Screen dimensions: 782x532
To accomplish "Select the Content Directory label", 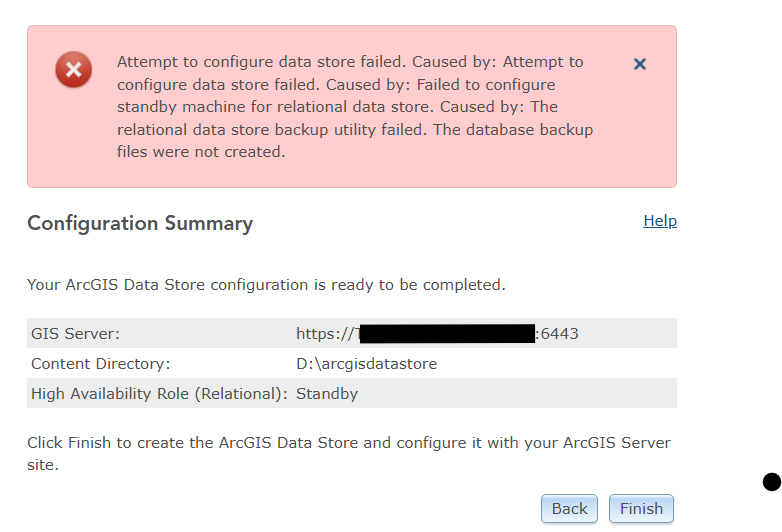I will coord(100,364).
